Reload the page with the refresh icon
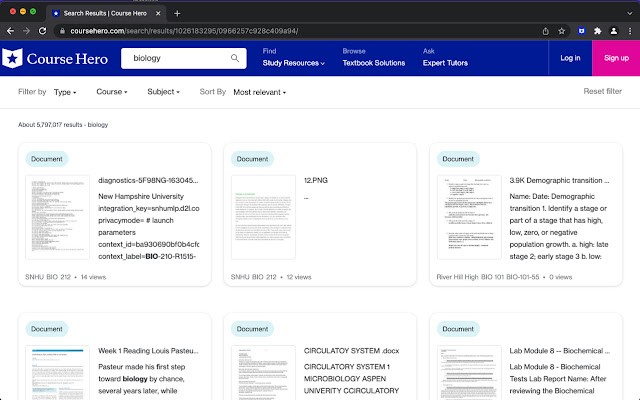This screenshot has height=400, width=640. (x=42, y=31)
